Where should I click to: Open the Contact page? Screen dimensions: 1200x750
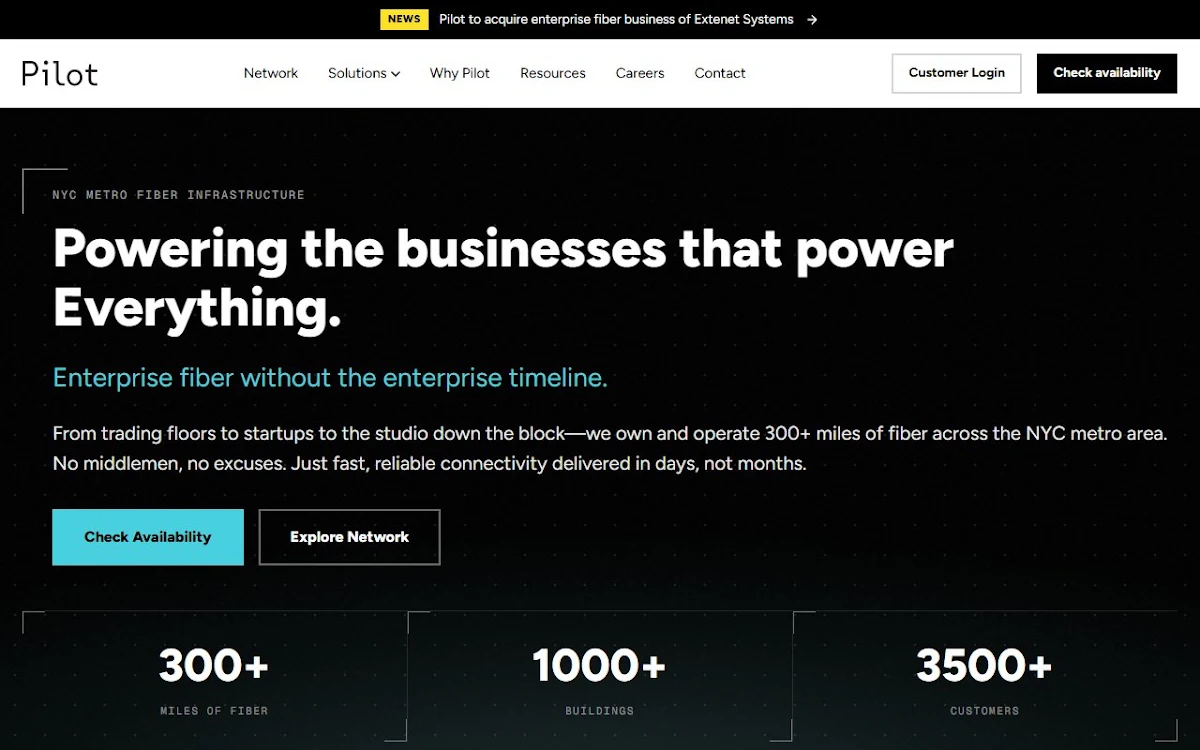[720, 73]
